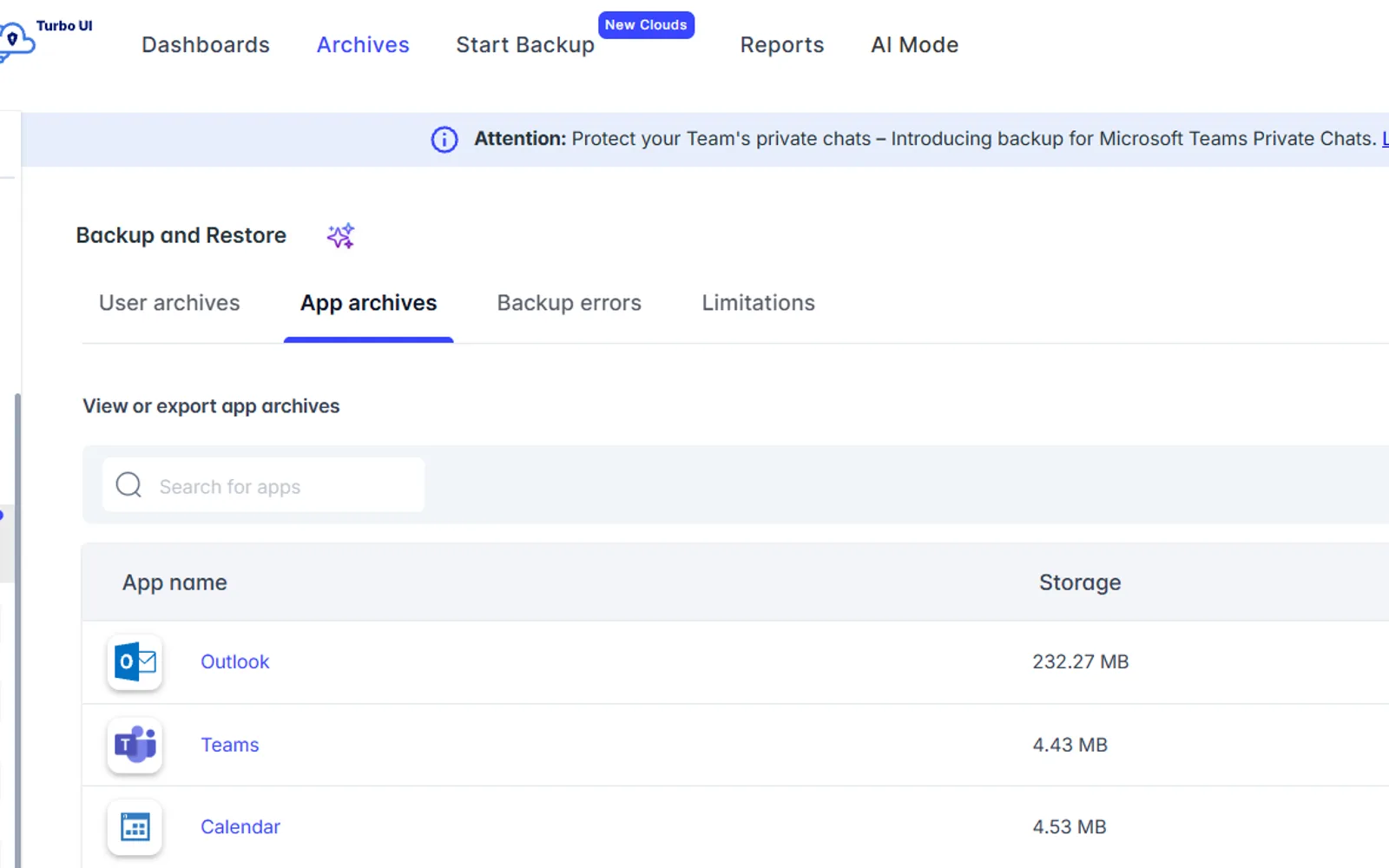
Task: Open the Teams archive link
Action: (230, 745)
